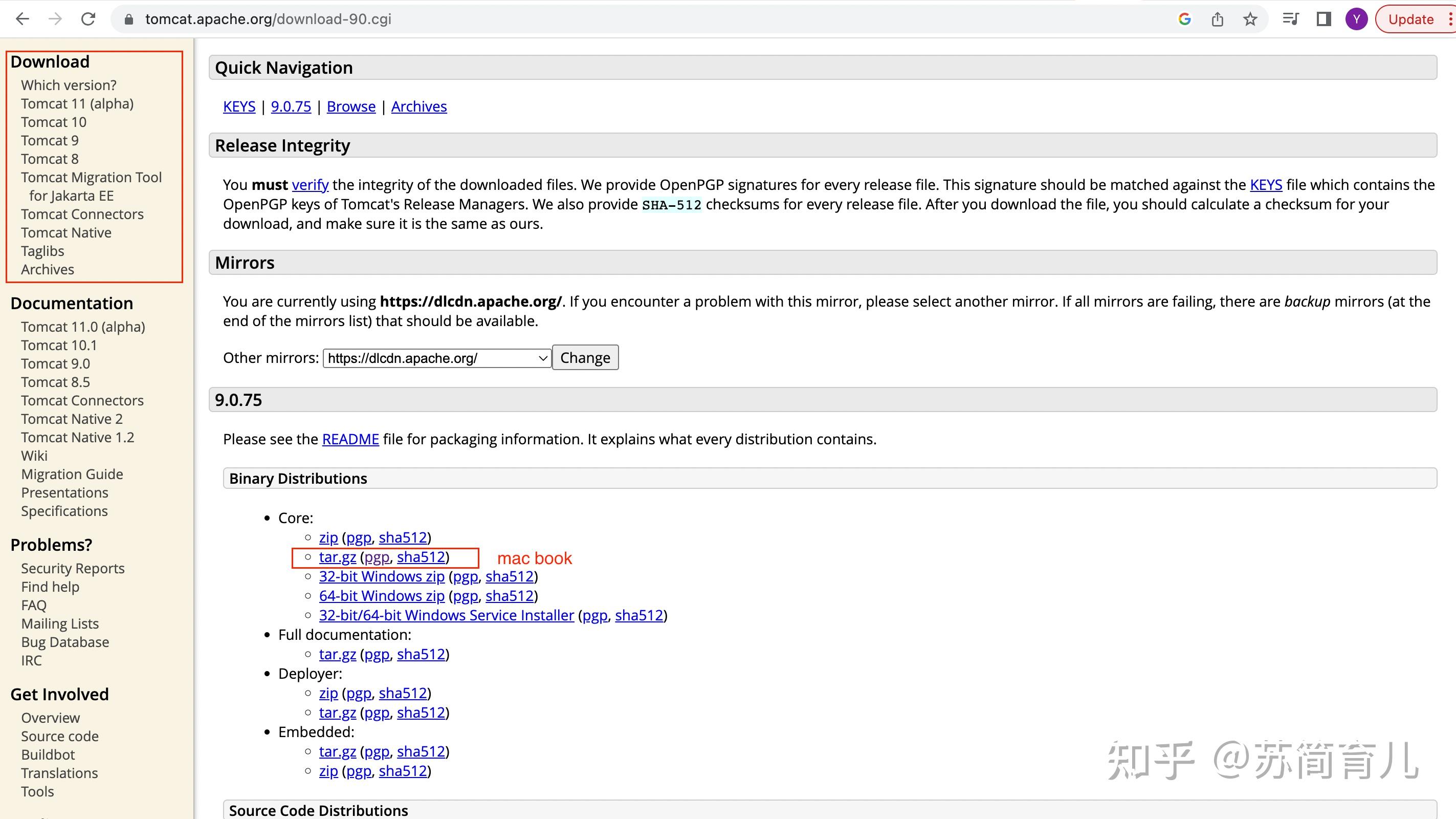Open sha512 for 64-bit Windows zip
This screenshot has width=1456, height=819.
point(510,596)
